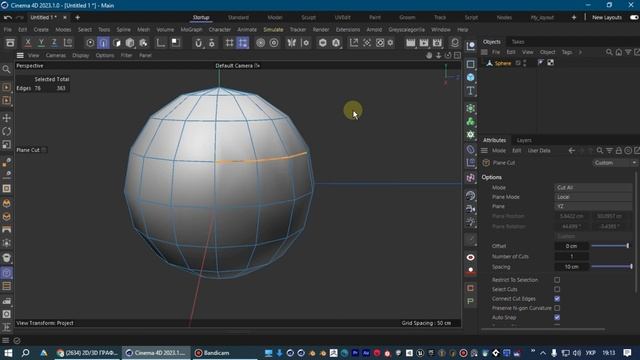Switch to the Layers tab
The image size is (640, 360).
524,140
